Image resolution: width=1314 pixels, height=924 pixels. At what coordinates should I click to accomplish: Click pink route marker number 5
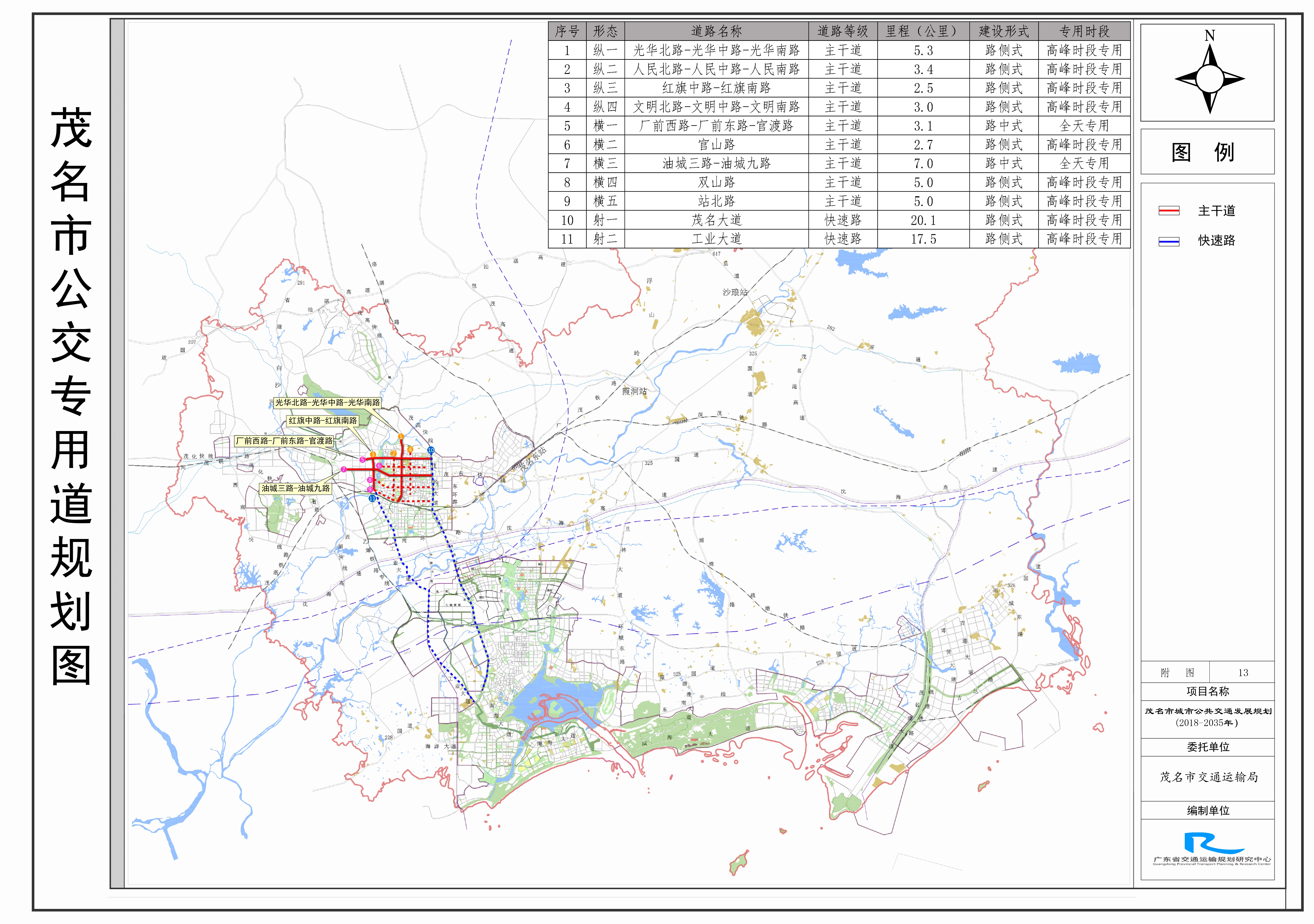(x=363, y=460)
